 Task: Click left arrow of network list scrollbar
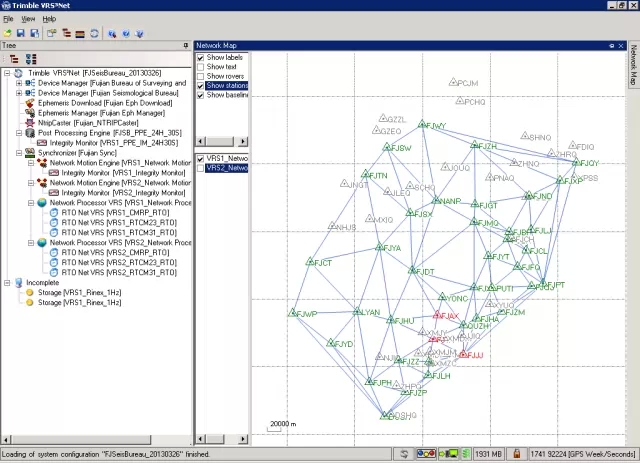click(x=200, y=439)
